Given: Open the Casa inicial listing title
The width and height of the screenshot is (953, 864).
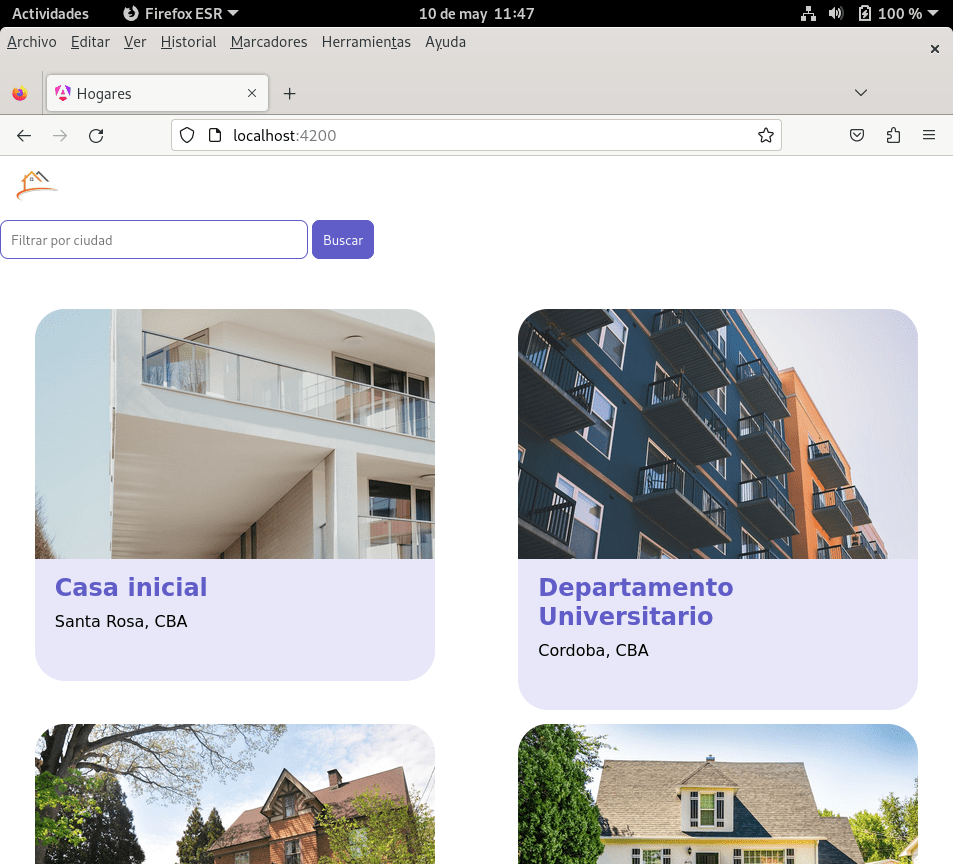Looking at the screenshot, I should [x=131, y=587].
